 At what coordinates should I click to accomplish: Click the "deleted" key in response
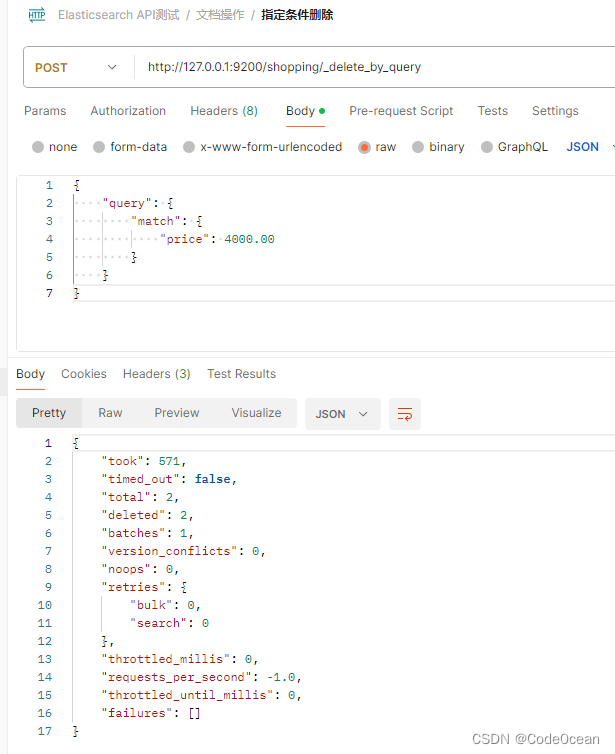tap(133, 515)
